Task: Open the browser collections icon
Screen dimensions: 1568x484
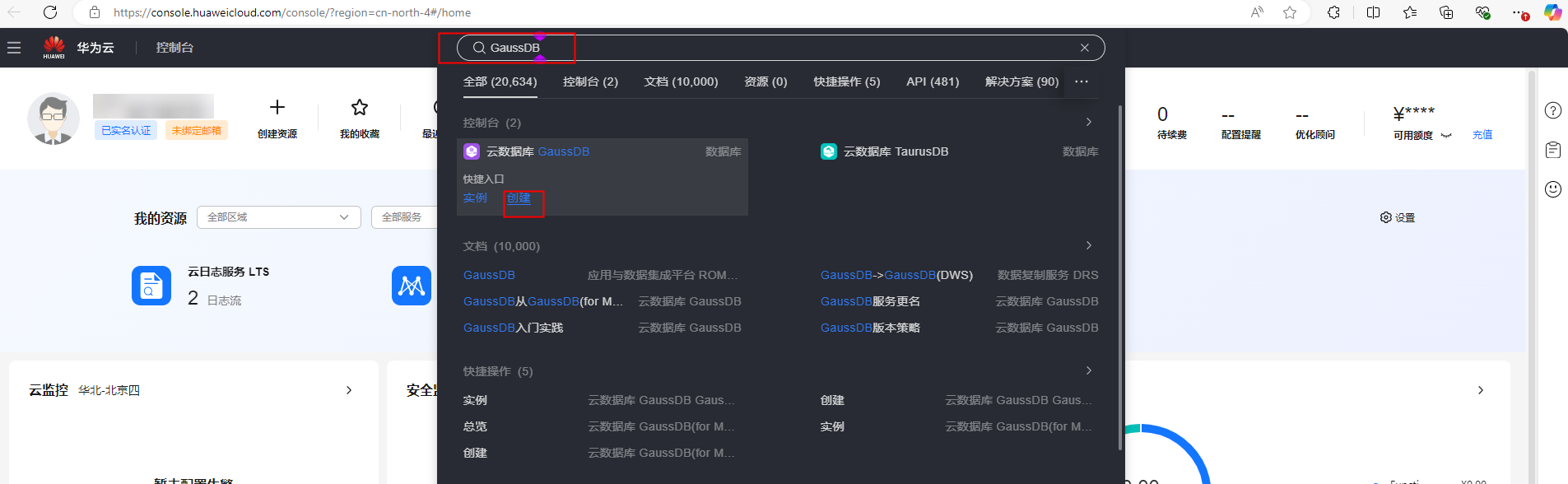Action: tap(1446, 12)
